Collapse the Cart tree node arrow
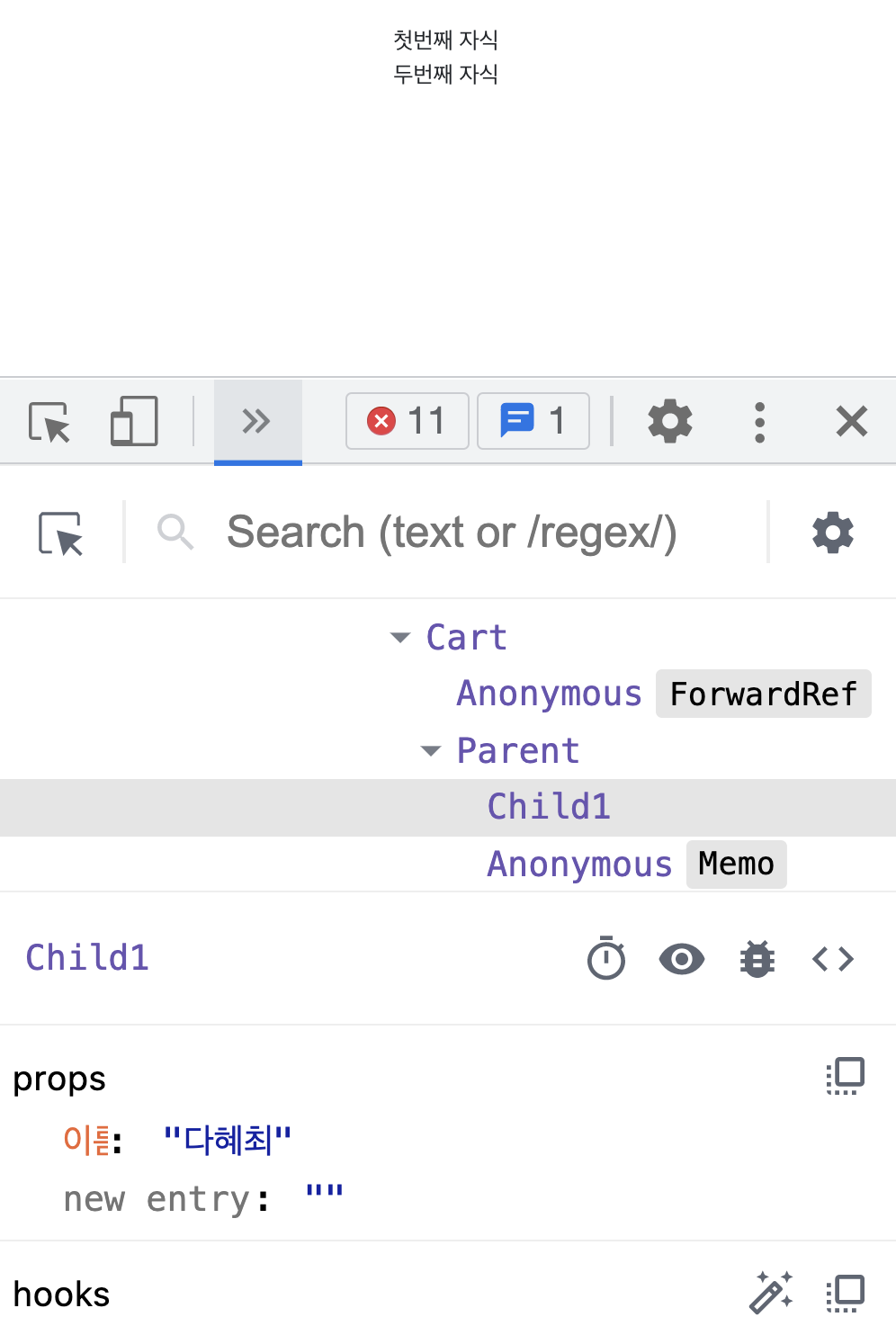 tap(400, 638)
